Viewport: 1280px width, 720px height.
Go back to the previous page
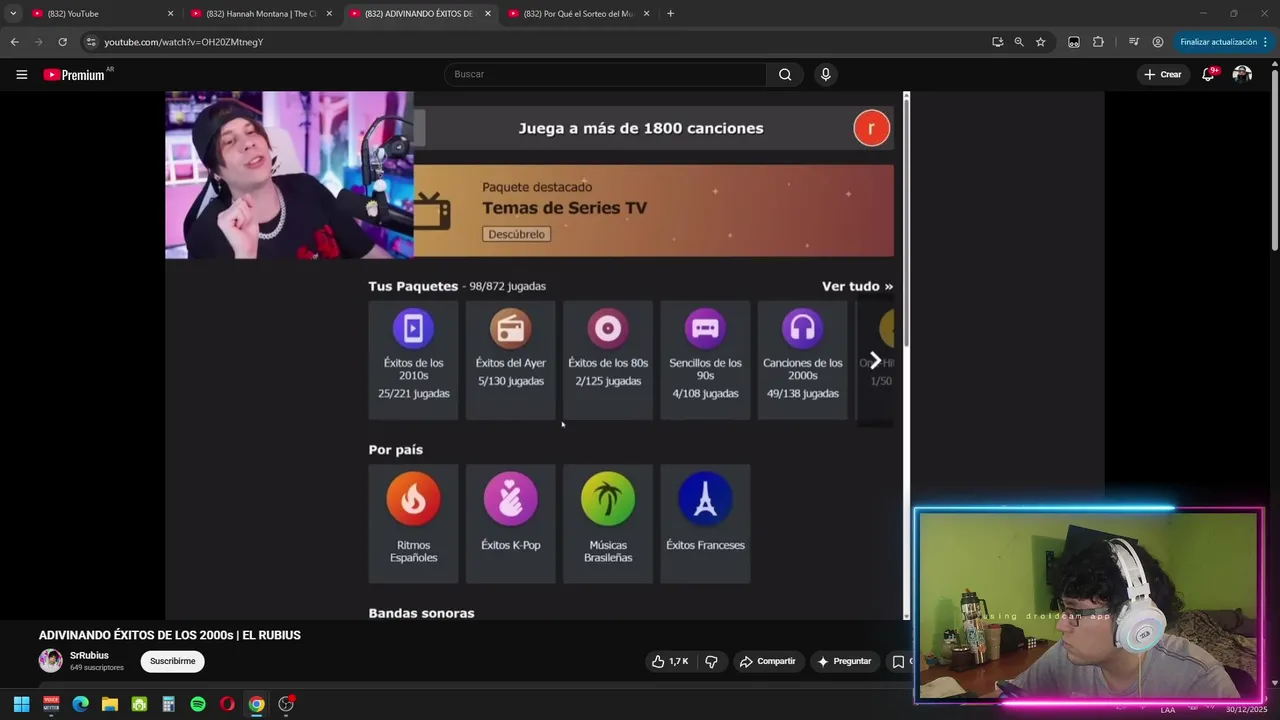14,42
